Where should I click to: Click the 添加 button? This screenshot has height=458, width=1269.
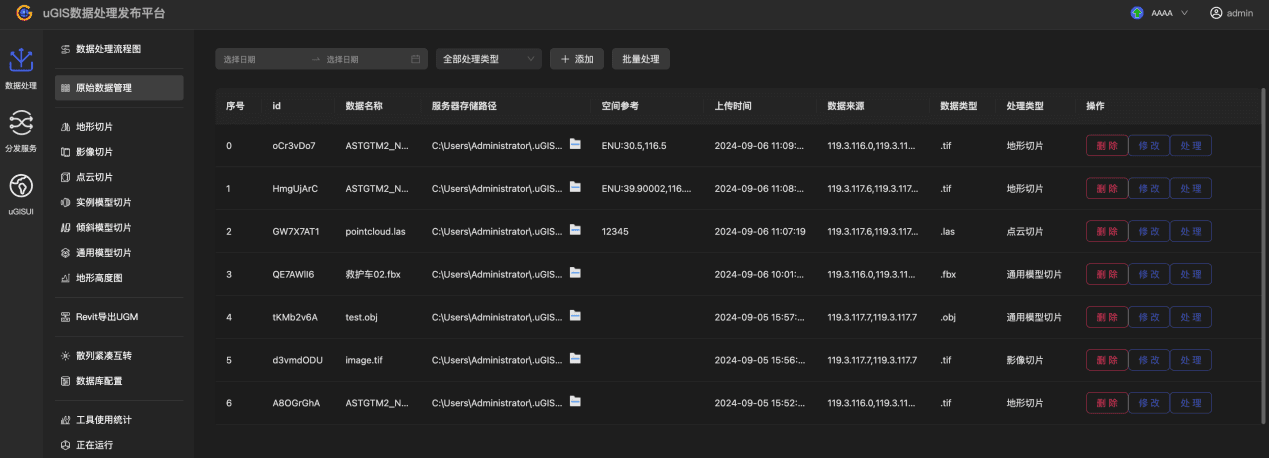pos(576,59)
